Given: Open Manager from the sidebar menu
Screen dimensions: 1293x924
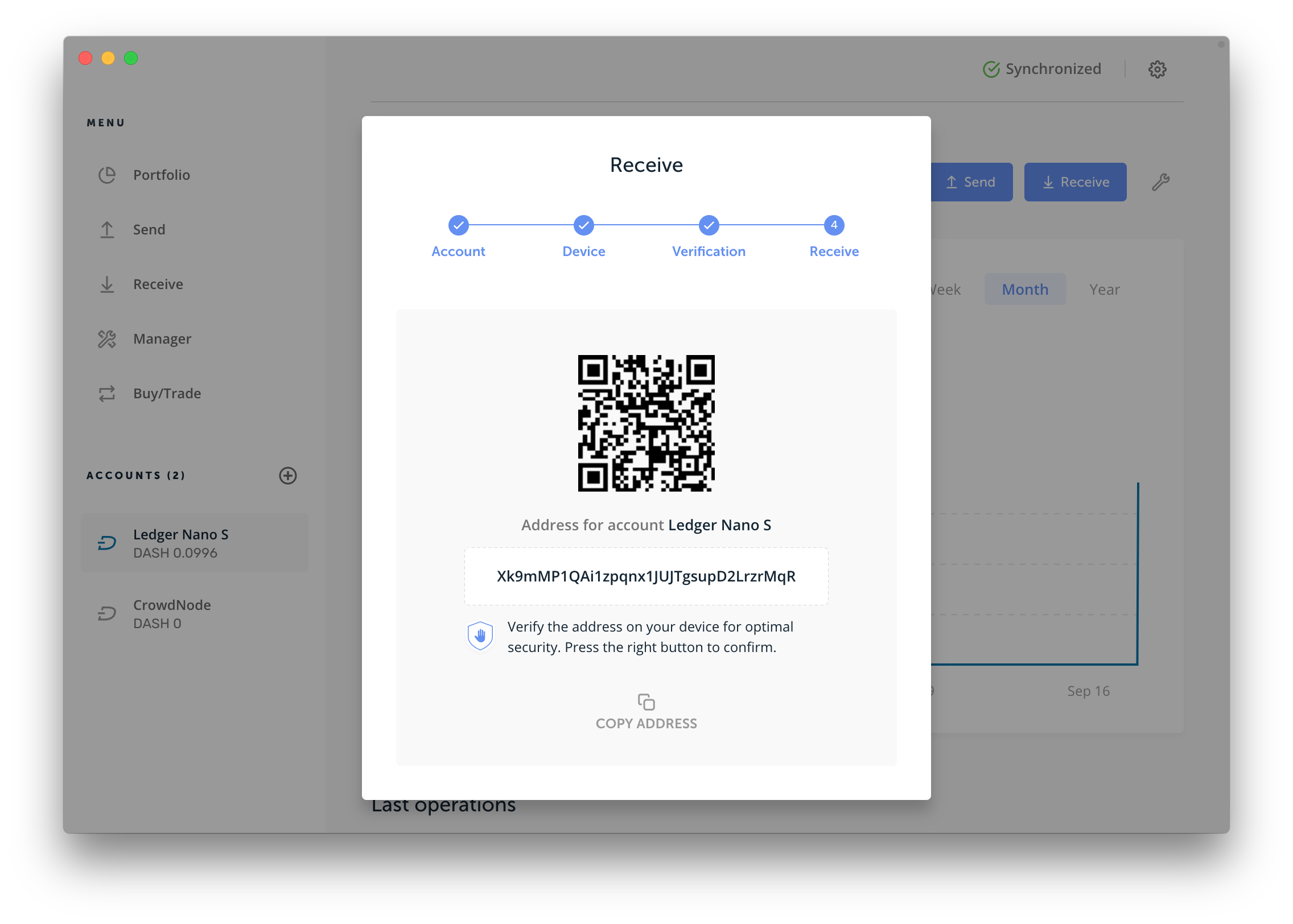Looking at the screenshot, I should click(x=193, y=339).
